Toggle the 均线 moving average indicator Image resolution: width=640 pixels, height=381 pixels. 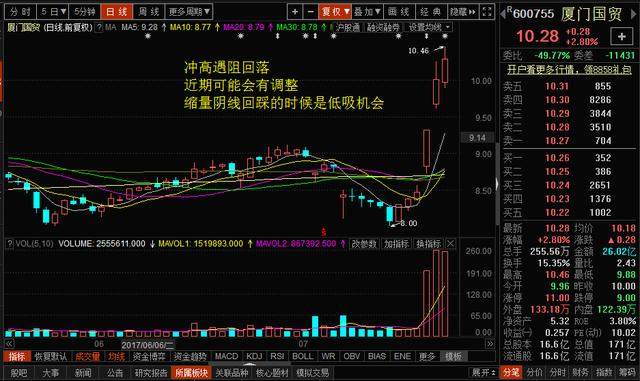pos(116,356)
